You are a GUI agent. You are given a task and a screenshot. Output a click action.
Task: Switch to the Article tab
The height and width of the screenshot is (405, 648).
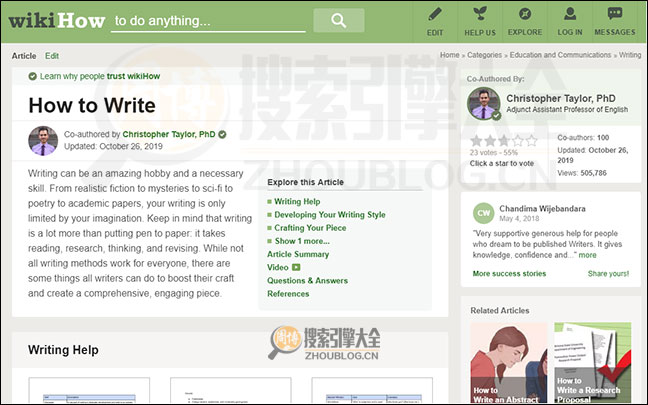24,56
